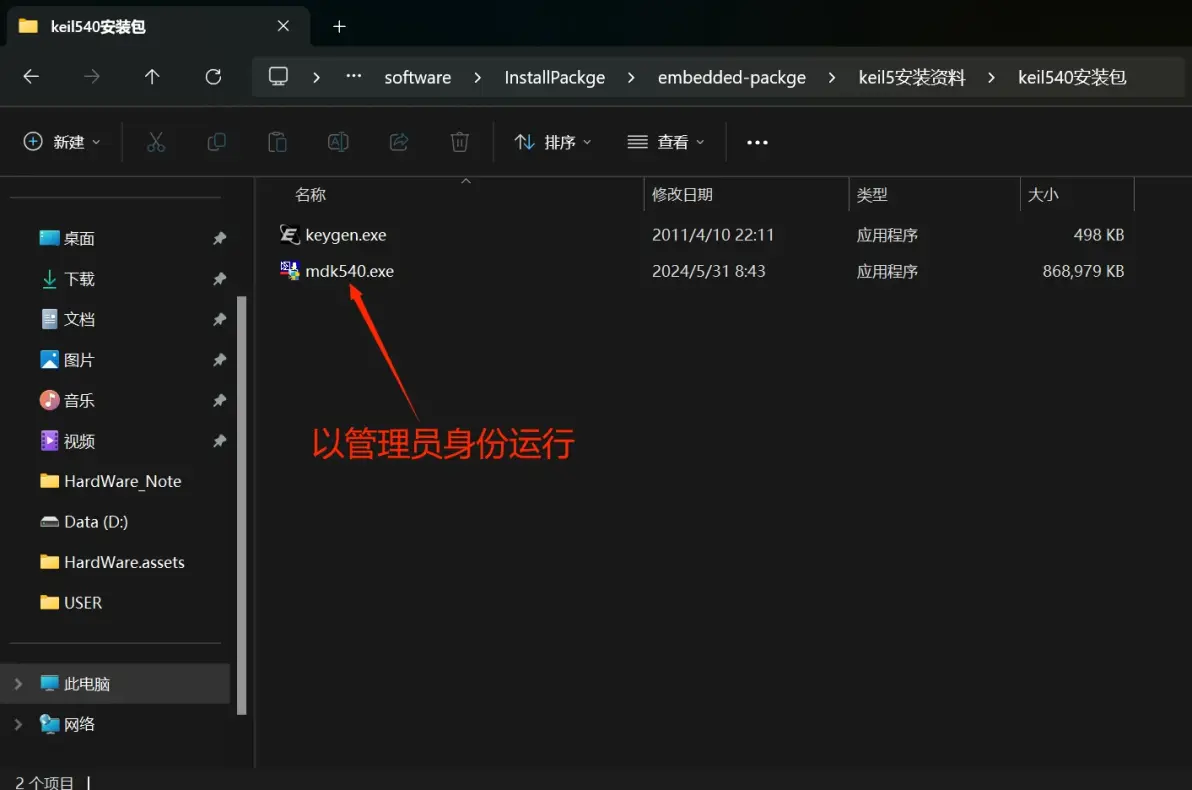This screenshot has height=790, width=1192.
Task: Click the Copy icon in toolbar
Action: tap(216, 142)
